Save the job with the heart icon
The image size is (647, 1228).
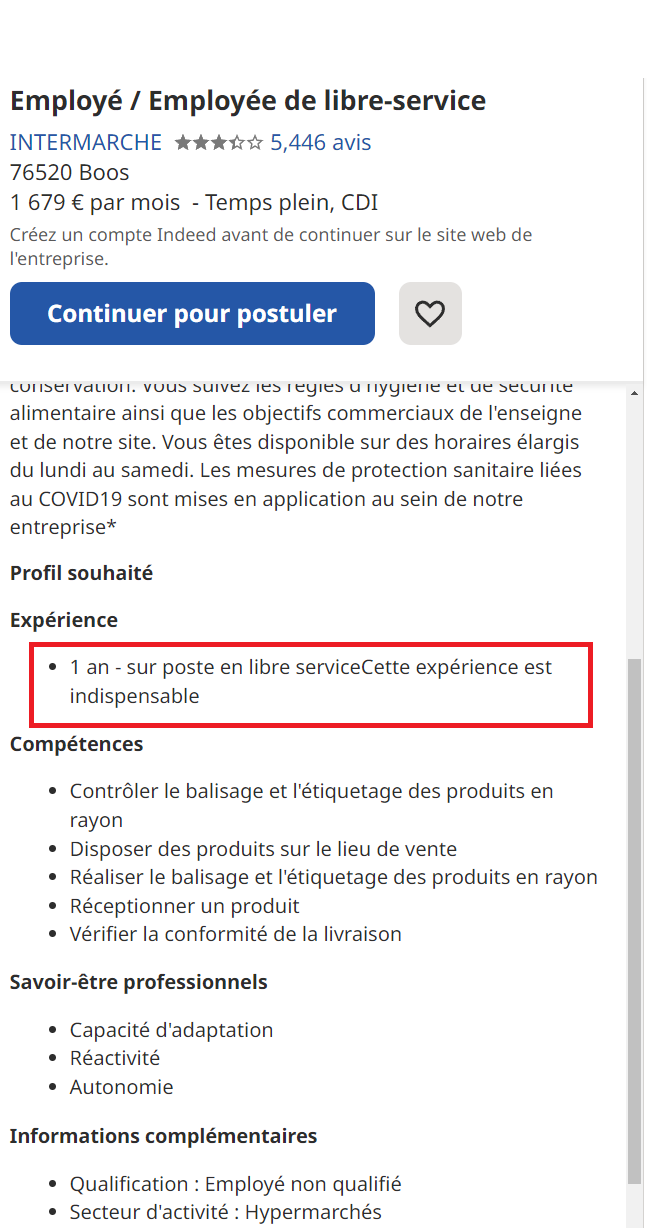pos(430,314)
